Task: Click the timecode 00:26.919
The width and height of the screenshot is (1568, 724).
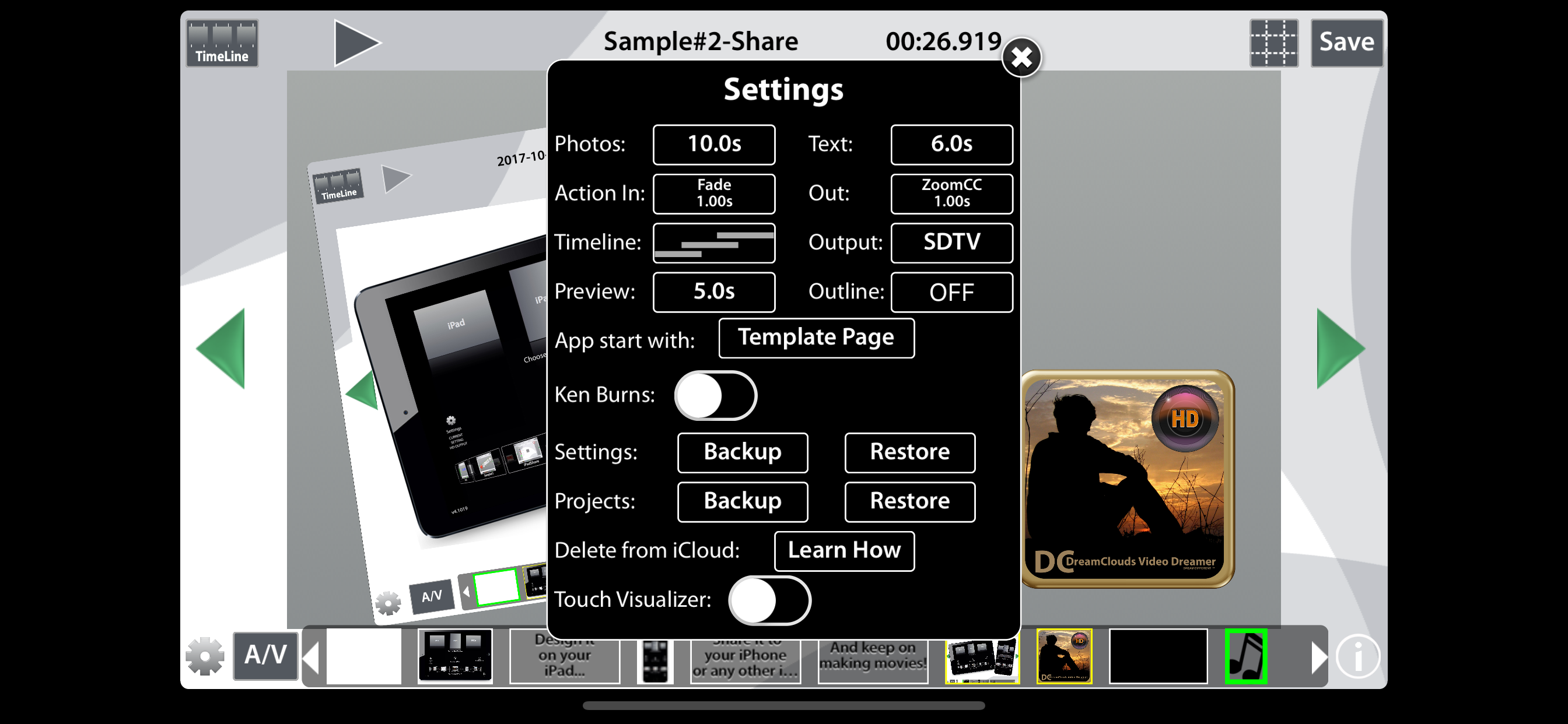Action: (x=943, y=41)
